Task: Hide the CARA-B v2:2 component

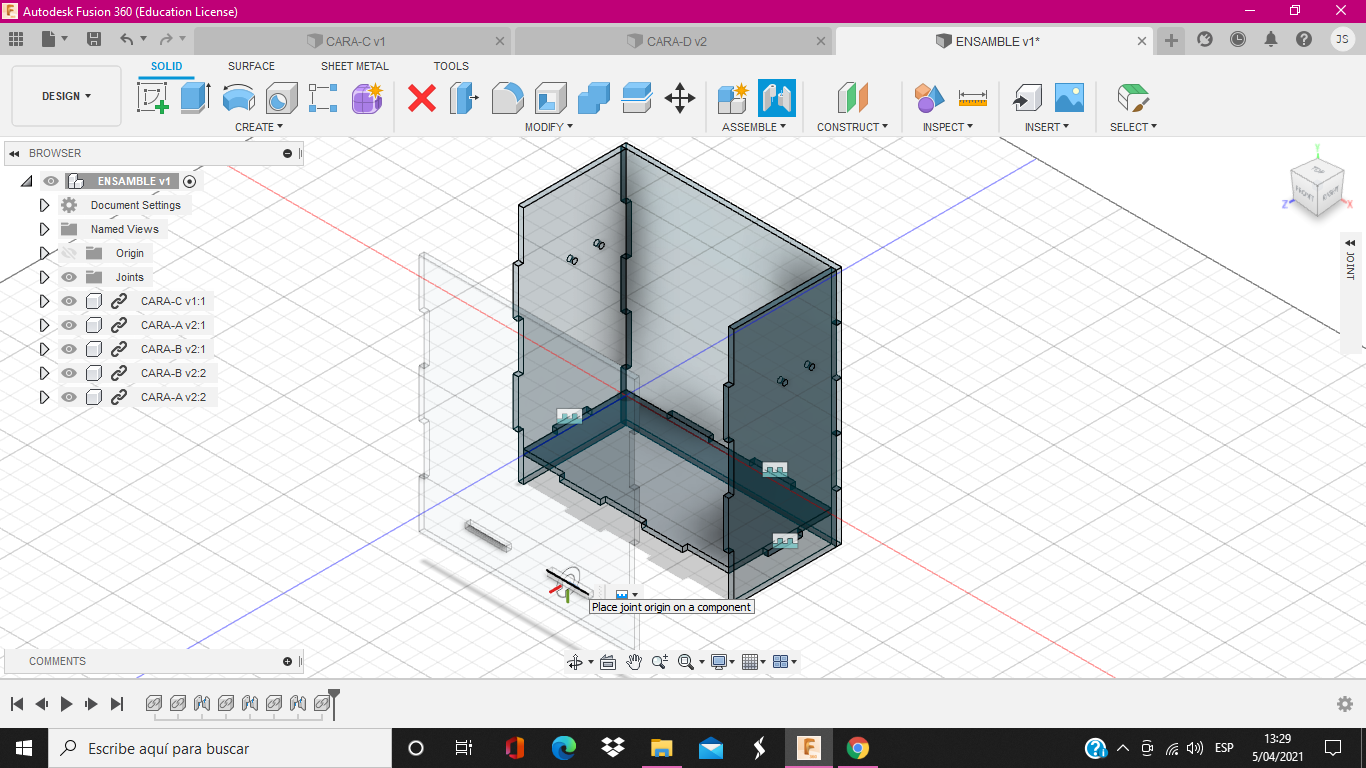Action: (x=69, y=373)
